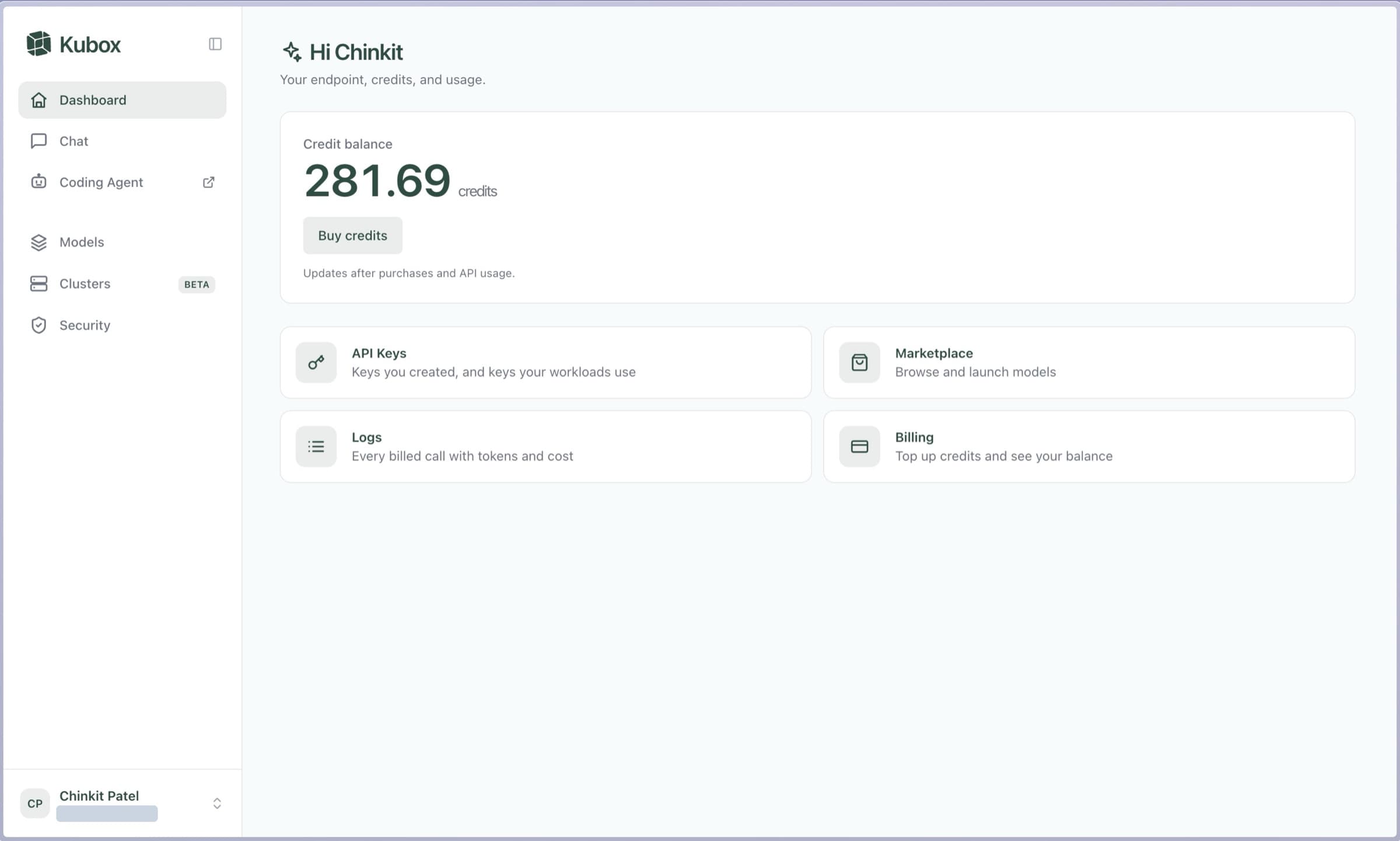Screen dimensions: 1400x841
Task: Click the CP avatar badge
Action: pyautogui.click(x=35, y=803)
